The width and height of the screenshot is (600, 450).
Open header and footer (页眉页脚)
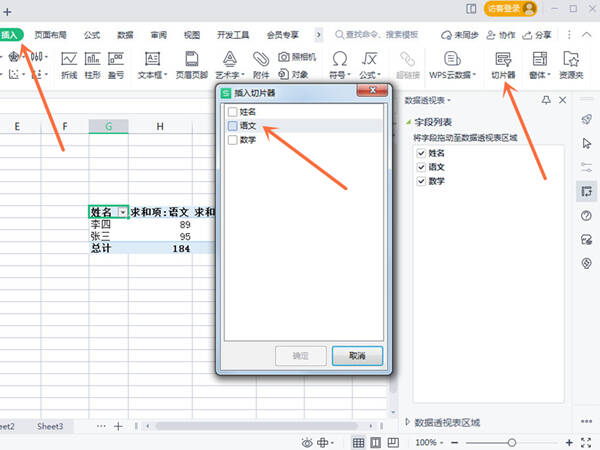(192, 65)
